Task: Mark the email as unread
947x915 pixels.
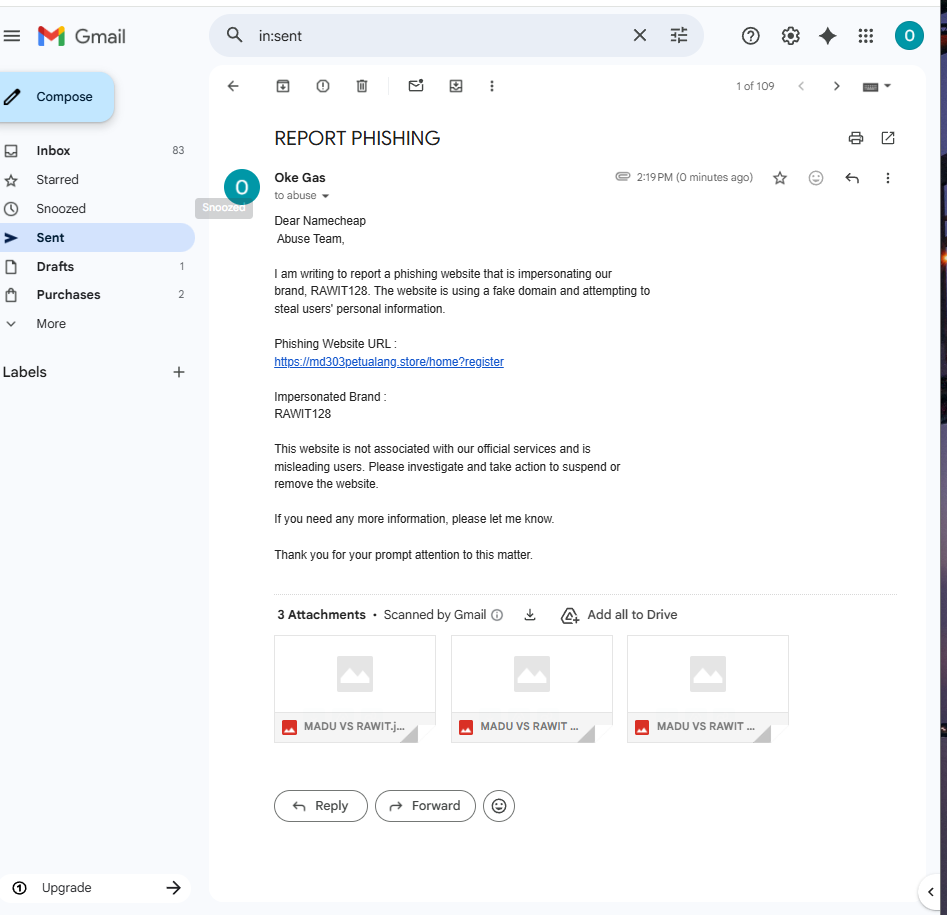Action: (416, 86)
